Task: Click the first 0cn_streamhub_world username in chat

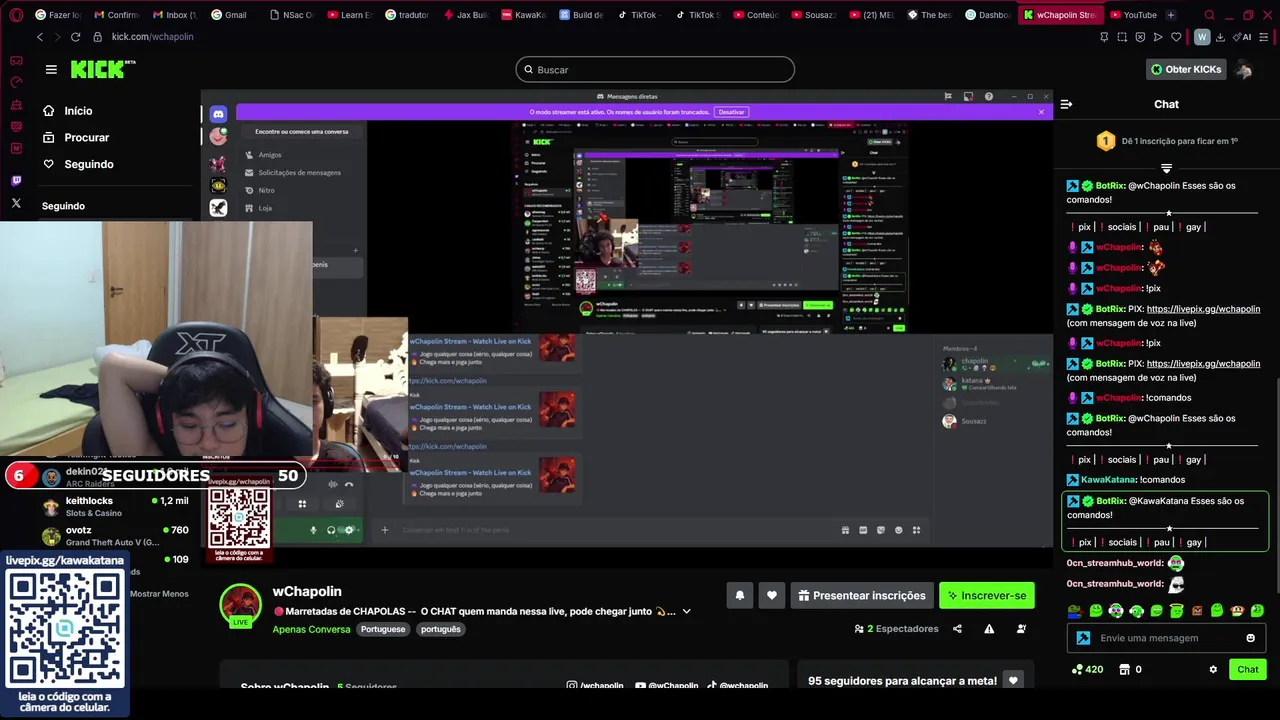Action: point(1115,563)
